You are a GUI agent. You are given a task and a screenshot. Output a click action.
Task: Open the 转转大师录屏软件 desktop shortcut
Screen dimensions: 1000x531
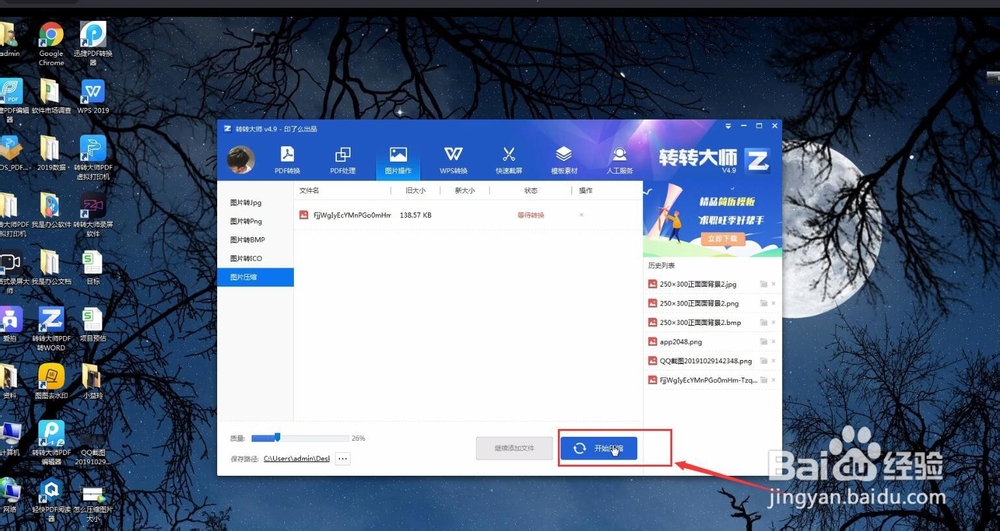(x=93, y=215)
